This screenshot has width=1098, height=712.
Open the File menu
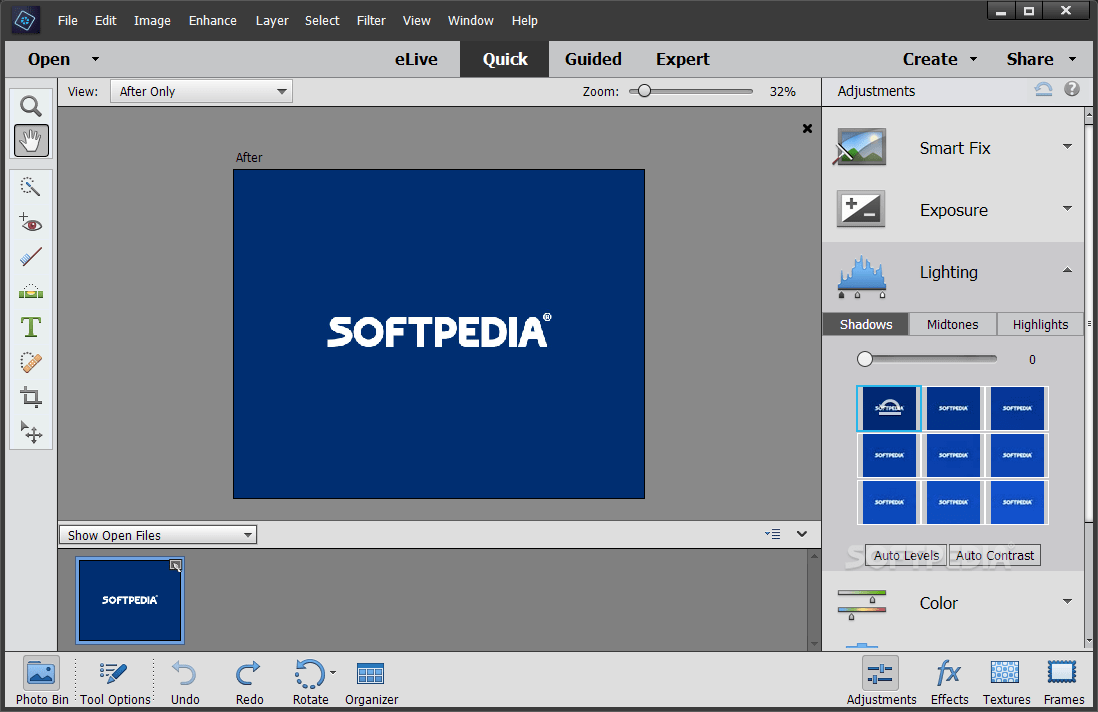pos(67,20)
